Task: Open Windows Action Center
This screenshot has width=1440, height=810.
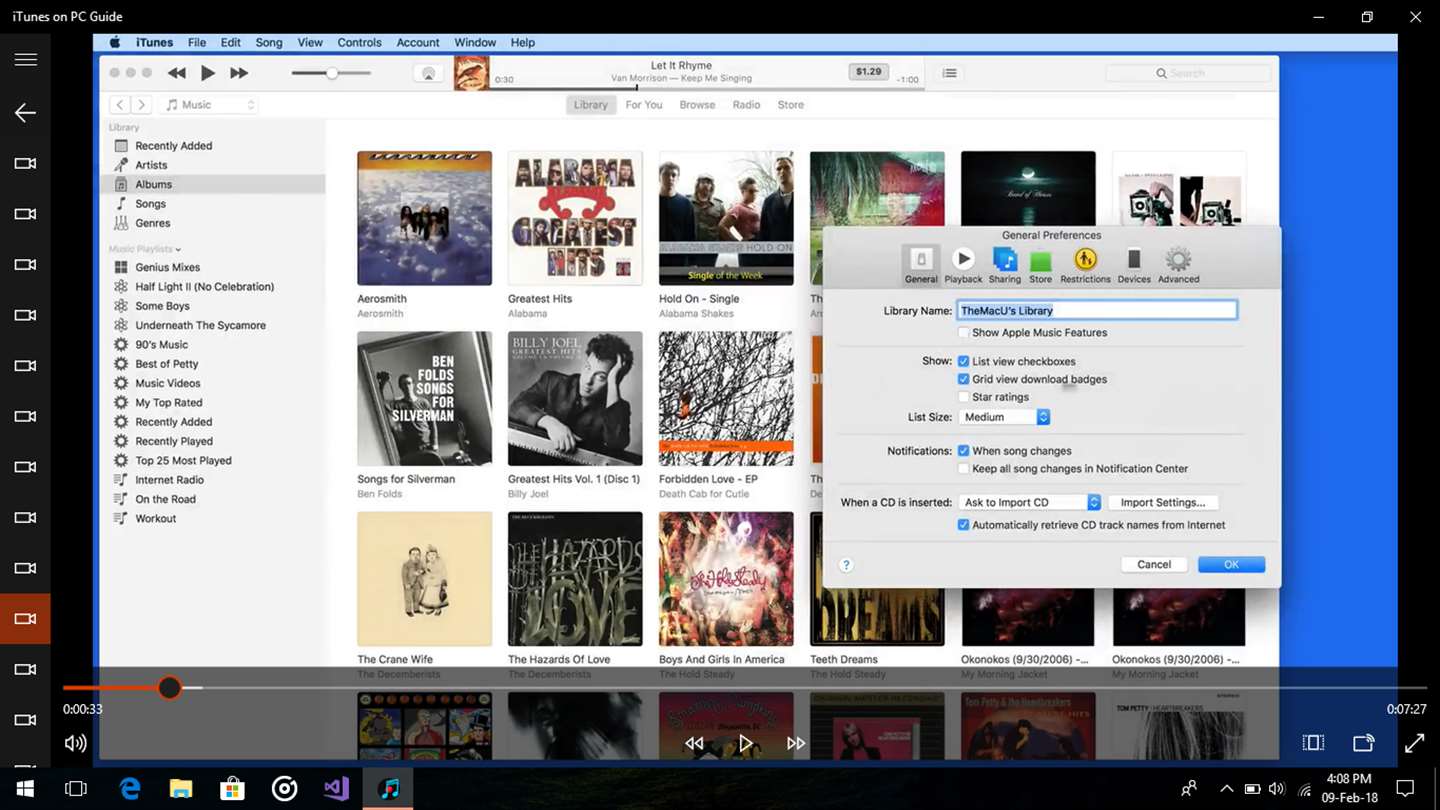Action: tap(1405, 789)
